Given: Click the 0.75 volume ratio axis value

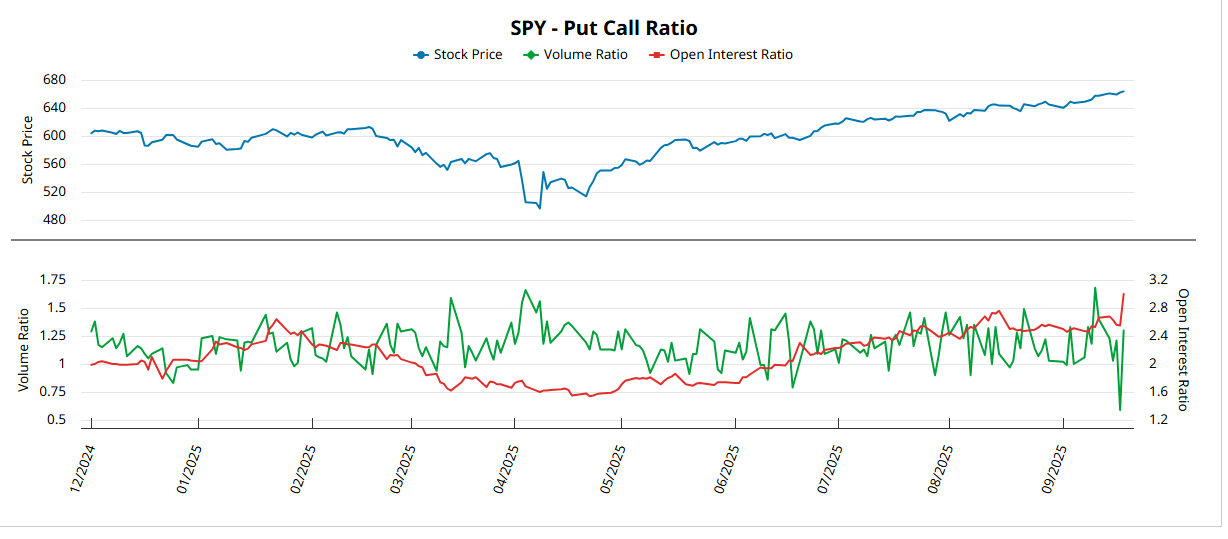Looking at the screenshot, I should (52, 391).
